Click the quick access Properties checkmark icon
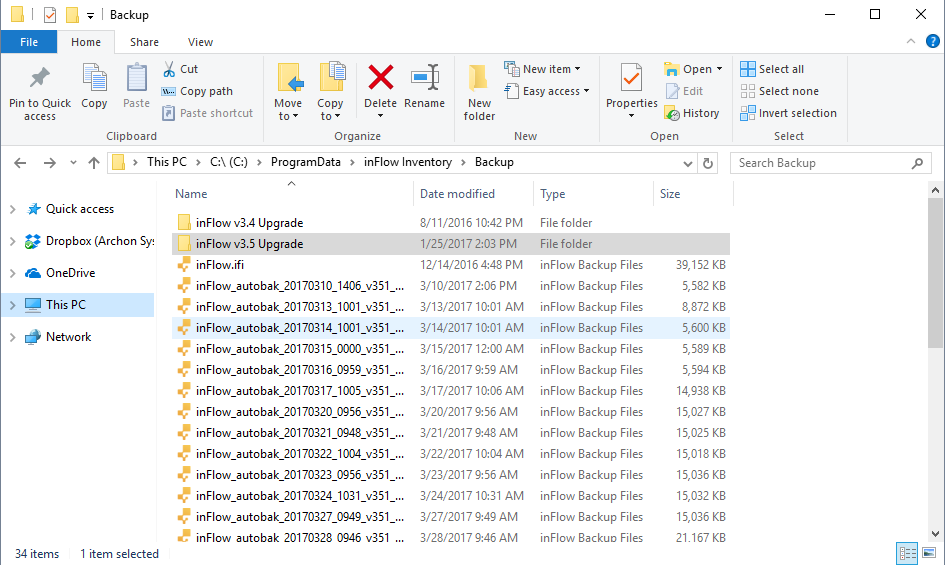Viewport: 945px width, 565px height. [x=50, y=14]
